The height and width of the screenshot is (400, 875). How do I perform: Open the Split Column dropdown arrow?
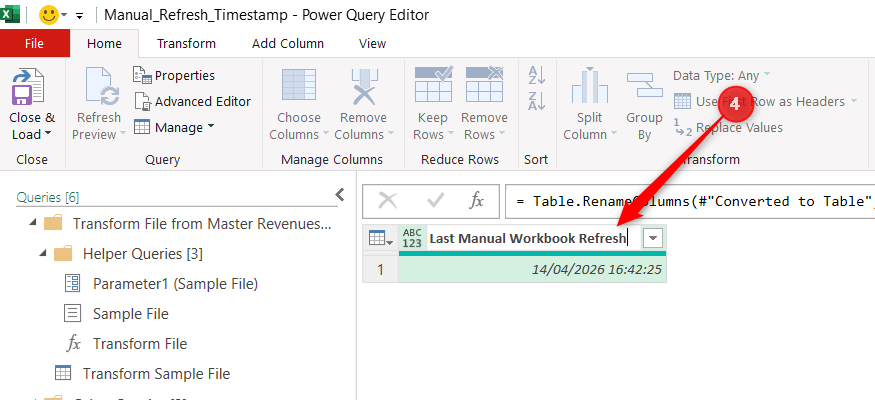pyautogui.click(x=613, y=134)
